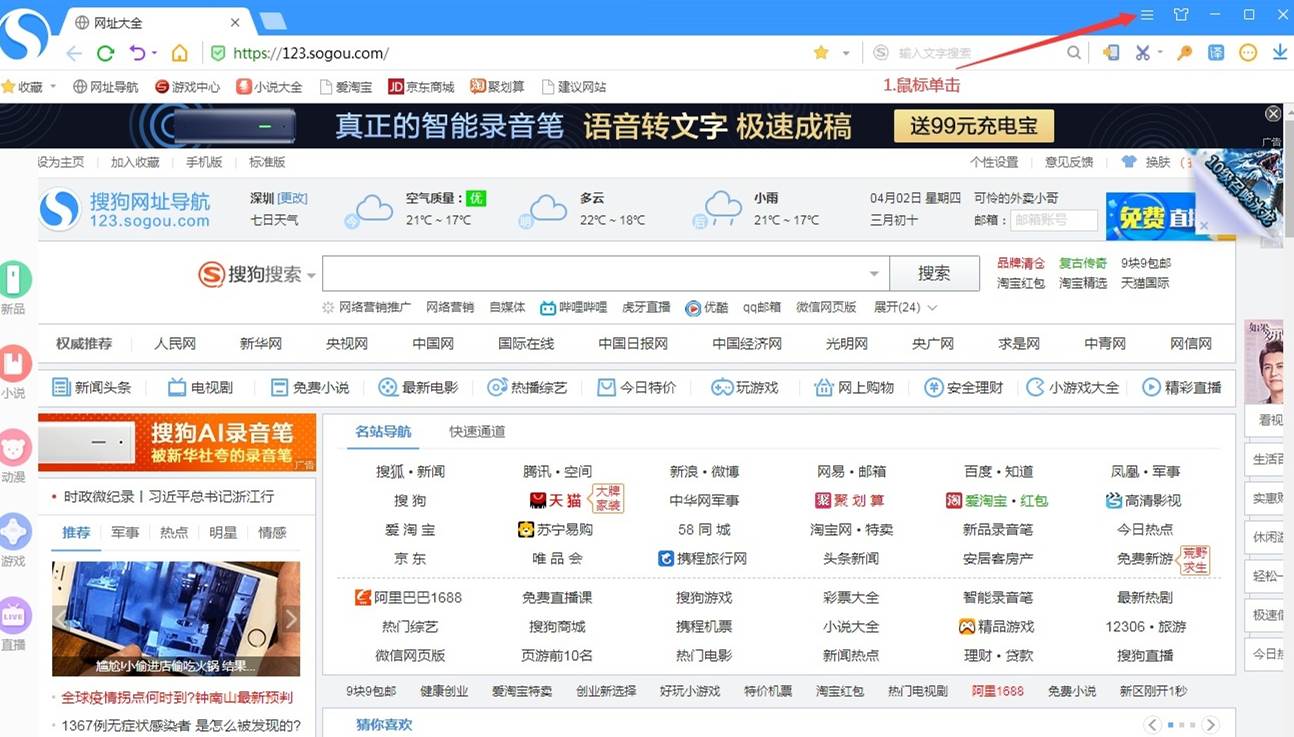Reload the page with the green refresh icon
The image size is (1294, 737).
pos(105,53)
